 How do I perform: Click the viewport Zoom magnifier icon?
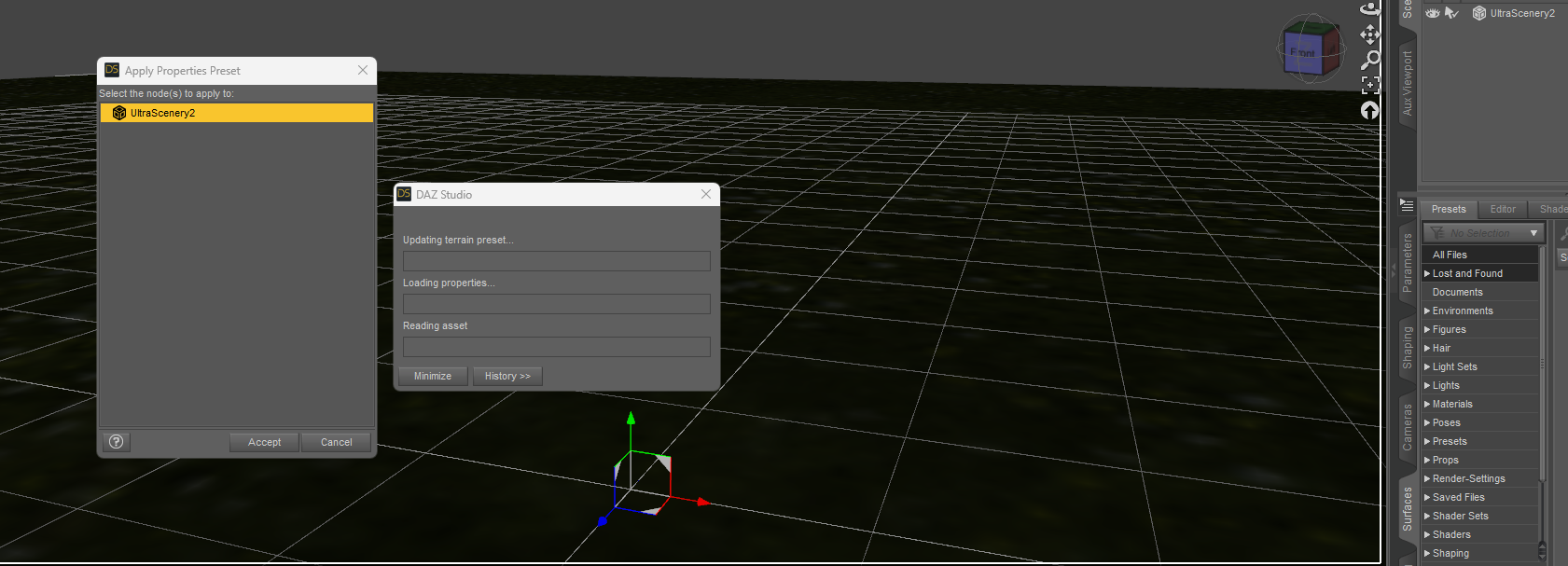click(1369, 60)
